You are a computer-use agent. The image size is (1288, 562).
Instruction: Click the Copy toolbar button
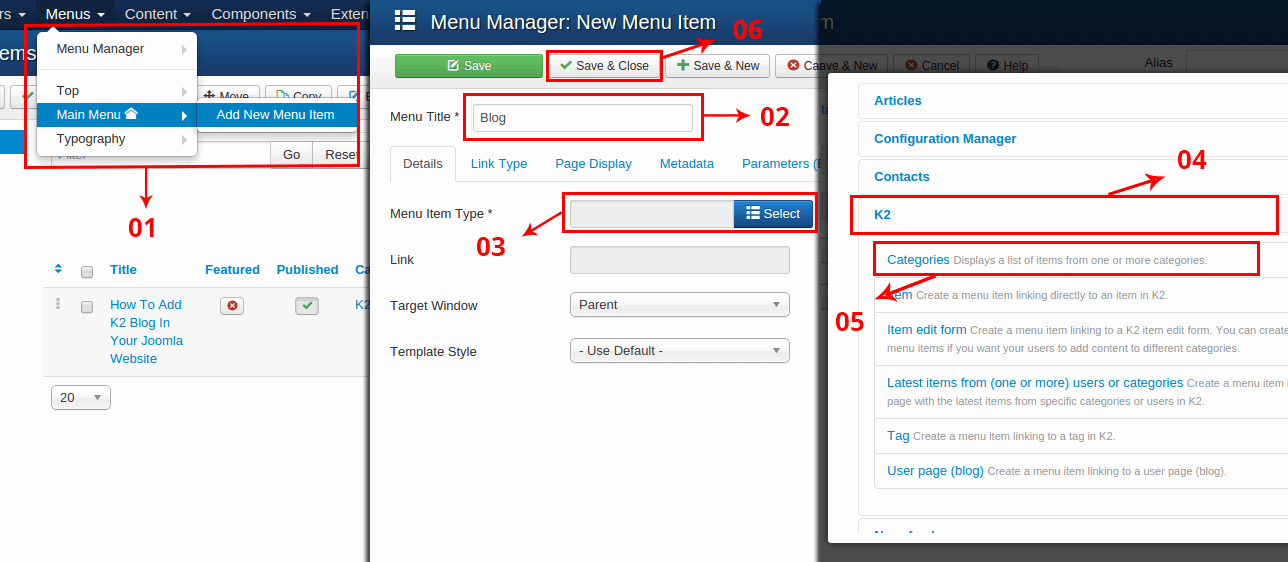click(x=299, y=97)
